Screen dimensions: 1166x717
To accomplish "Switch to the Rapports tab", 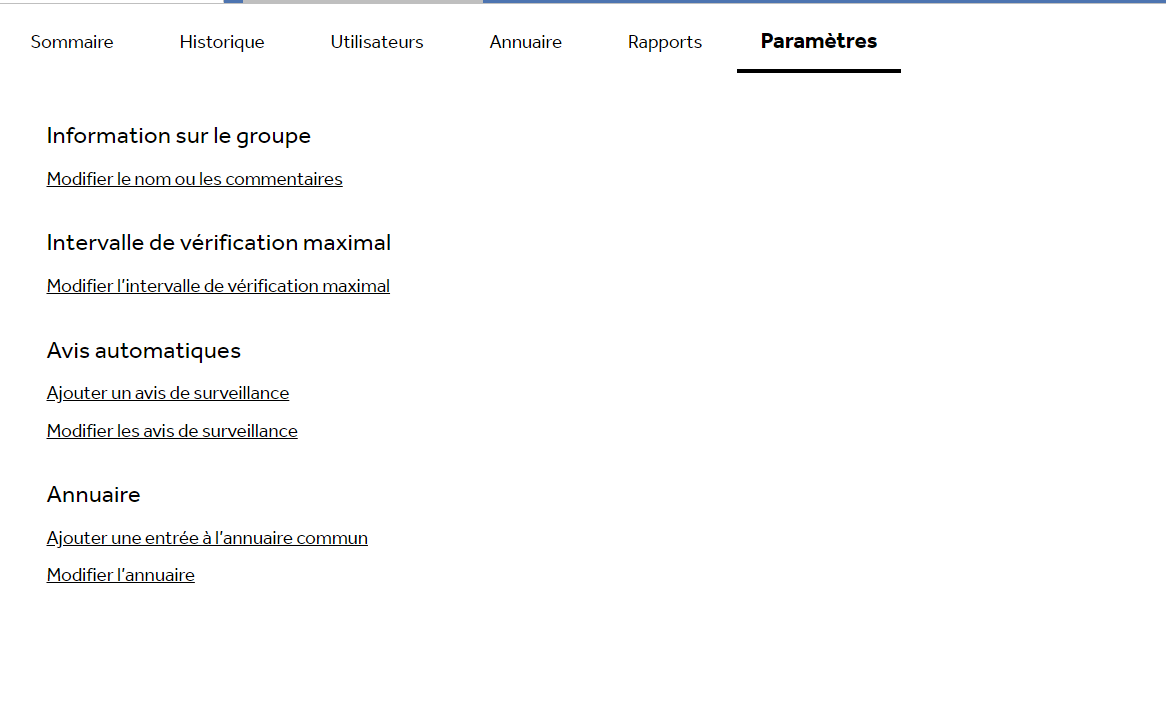I will pos(664,42).
